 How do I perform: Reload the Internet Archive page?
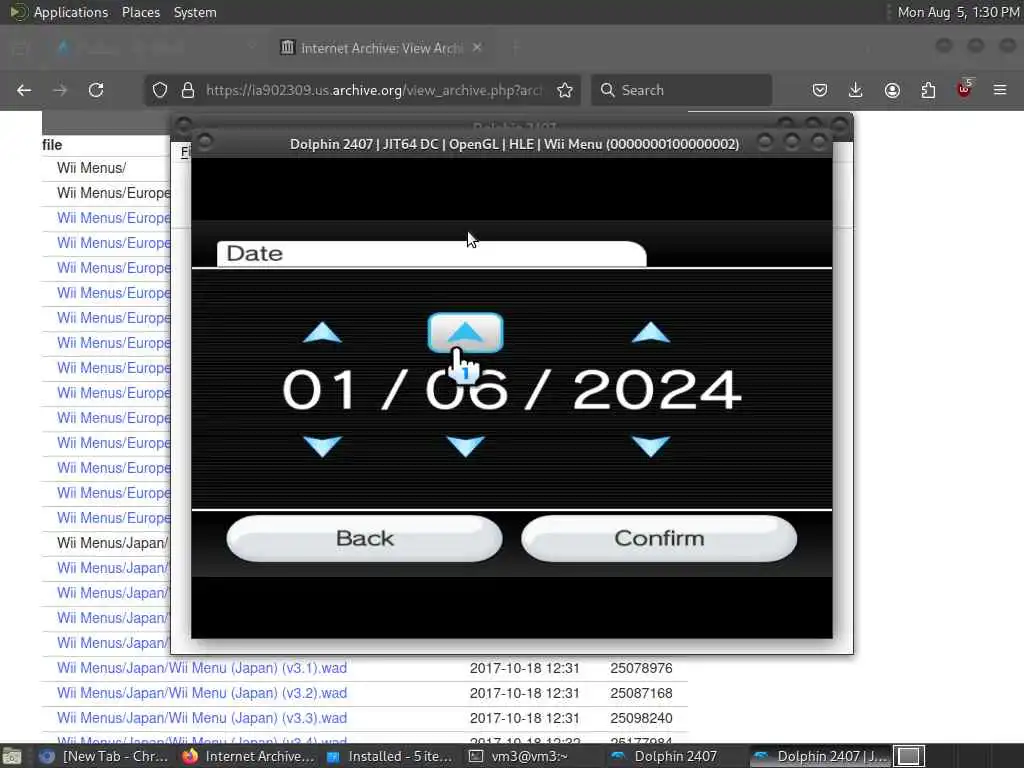[x=96, y=90]
